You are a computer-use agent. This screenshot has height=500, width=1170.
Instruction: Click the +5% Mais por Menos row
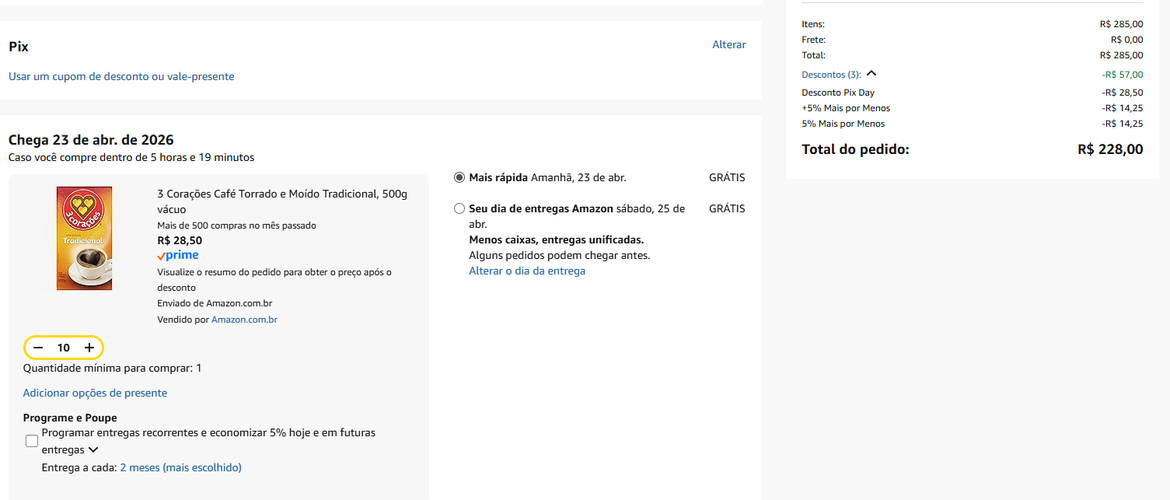click(972, 108)
